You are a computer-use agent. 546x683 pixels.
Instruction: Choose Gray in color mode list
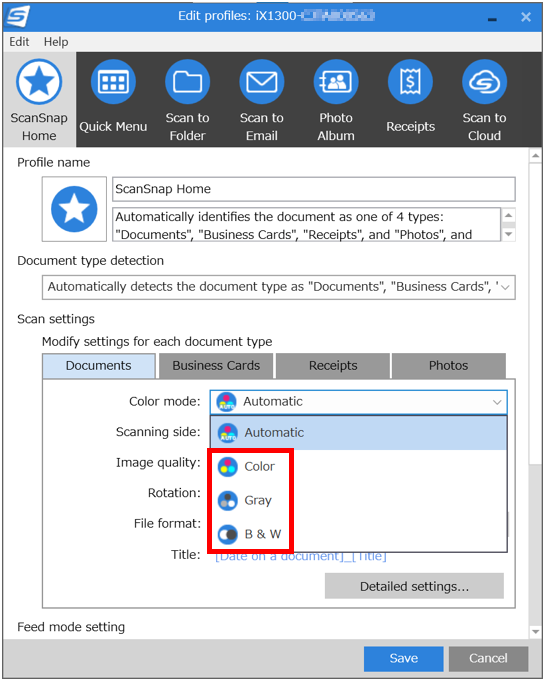point(359,500)
